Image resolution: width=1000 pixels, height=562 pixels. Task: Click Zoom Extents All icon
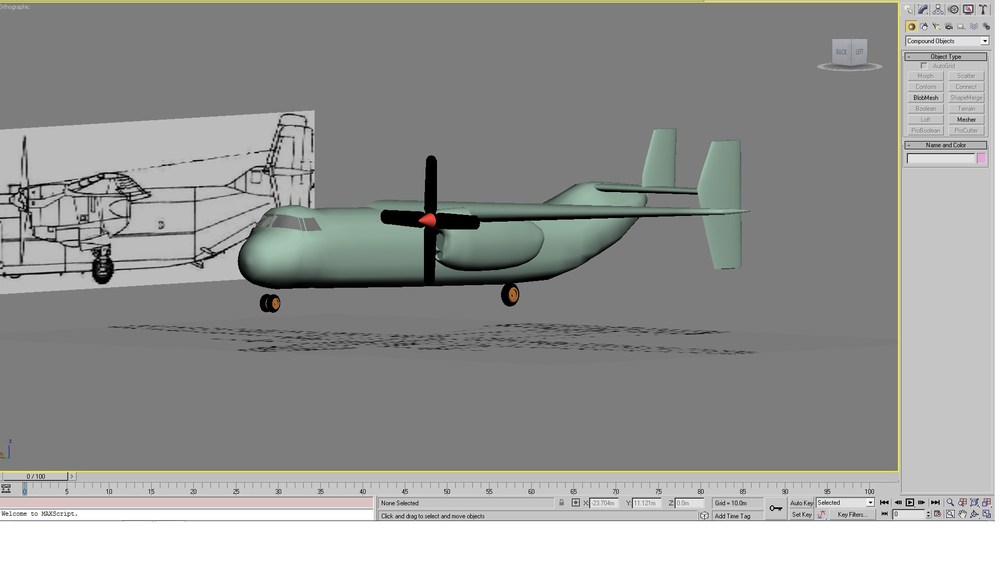(x=987, y=503)
